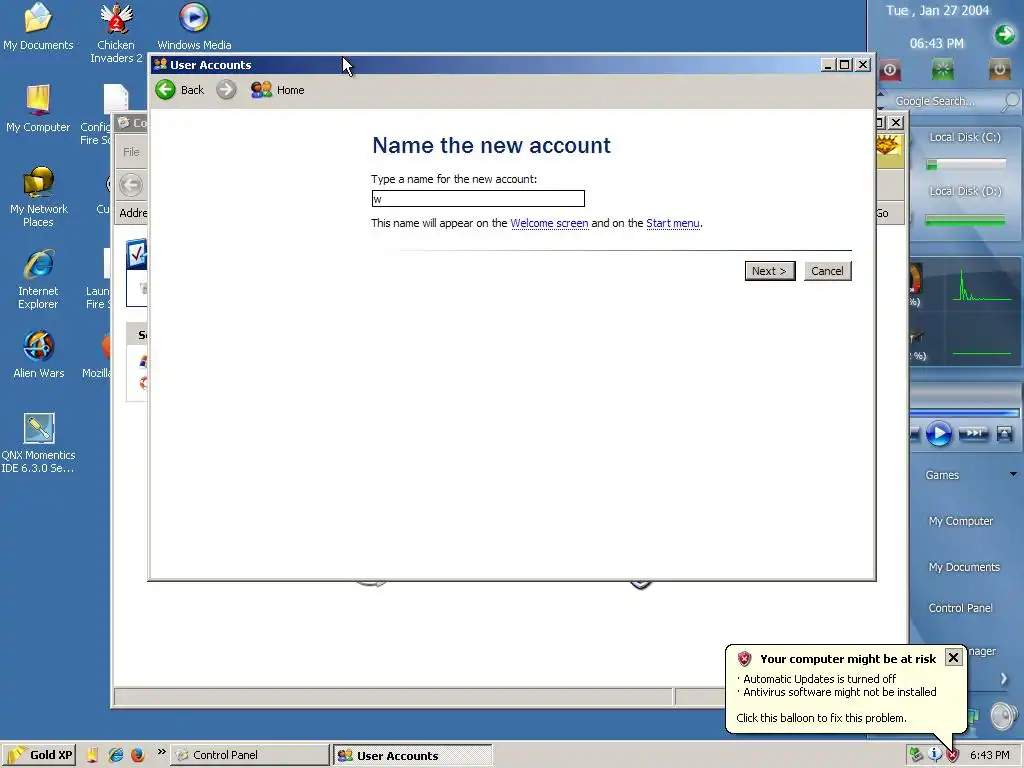Click the sidebar media progress bar
Image resolution: width=1024 pixels, height=768 pixels.
point(965,413)
